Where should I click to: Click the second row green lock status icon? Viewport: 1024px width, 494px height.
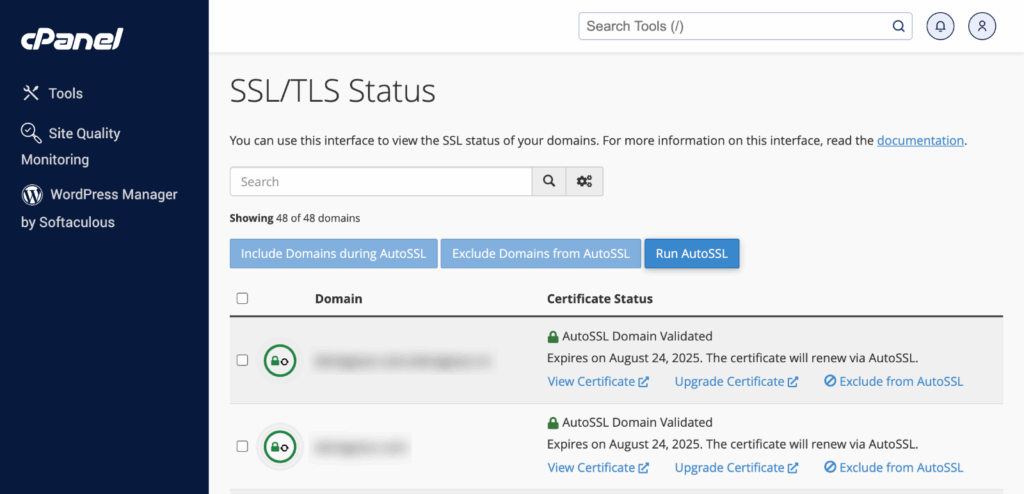tap(280, 446)
